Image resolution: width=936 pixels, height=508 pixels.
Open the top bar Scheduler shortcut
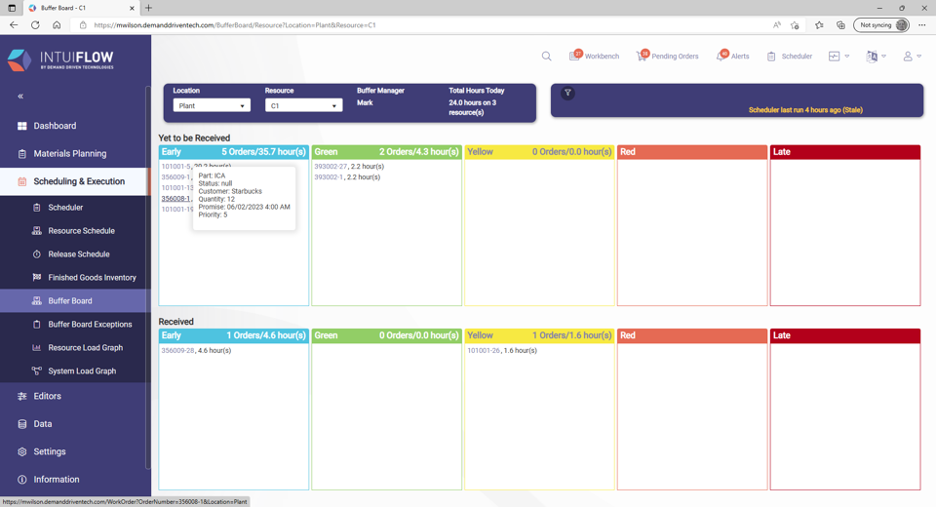(789, 56)
